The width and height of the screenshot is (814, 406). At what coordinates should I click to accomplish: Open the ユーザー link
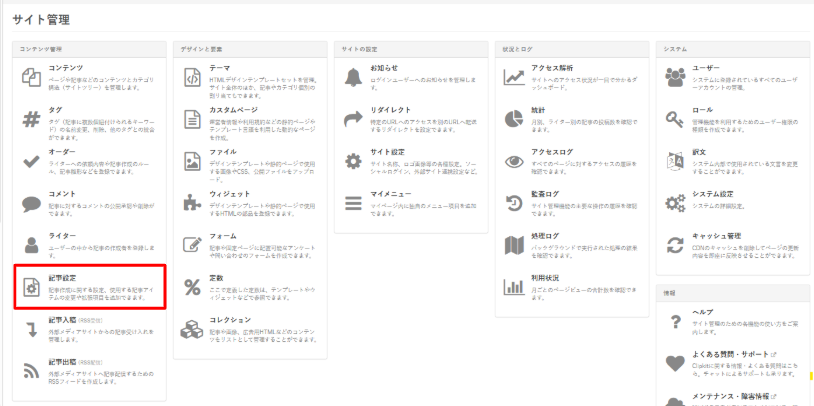pyautogui.click(x=706, y=68)
